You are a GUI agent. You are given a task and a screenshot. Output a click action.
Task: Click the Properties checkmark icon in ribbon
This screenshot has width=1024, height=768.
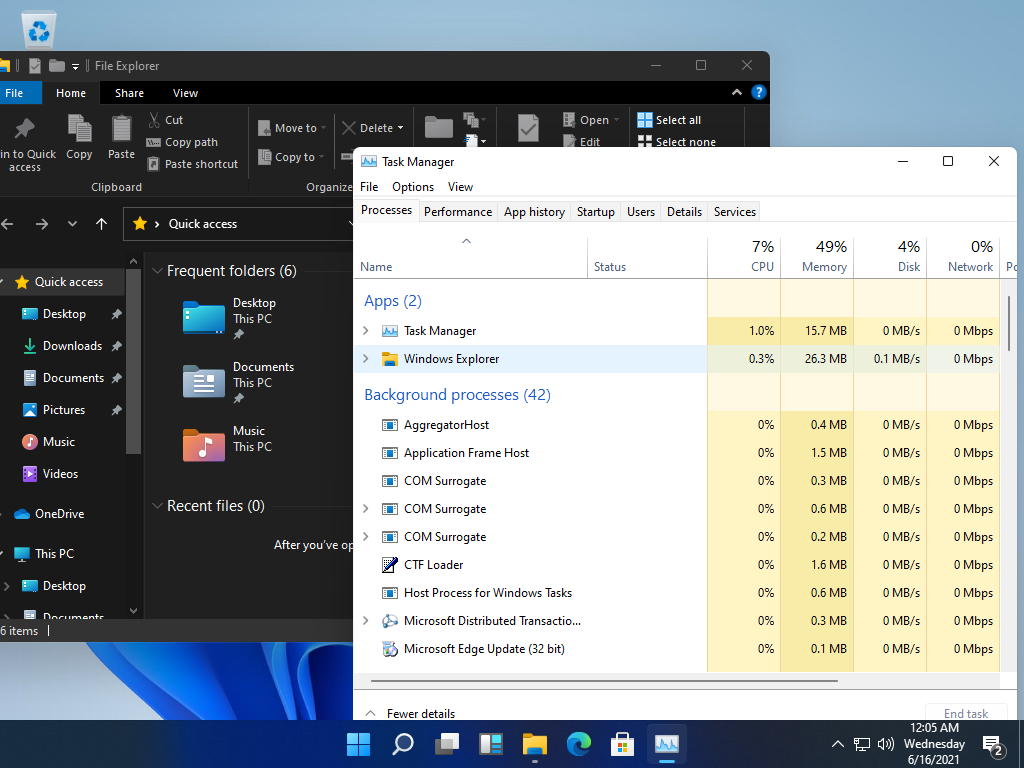pyautogui.click(x=528, y=128)
